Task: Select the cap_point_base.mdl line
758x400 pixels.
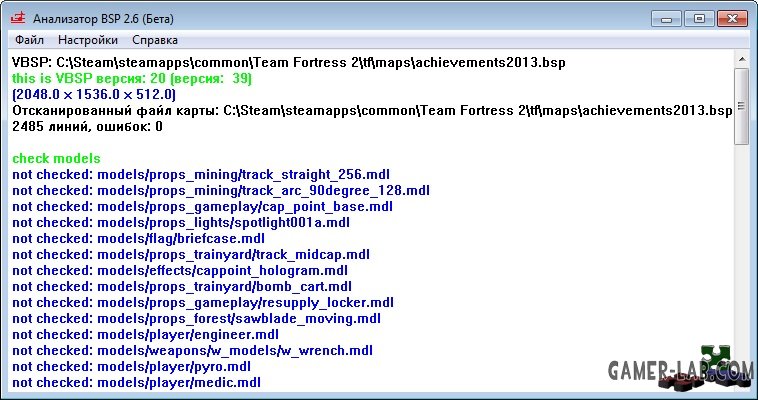Action: [x=202, y=207]
